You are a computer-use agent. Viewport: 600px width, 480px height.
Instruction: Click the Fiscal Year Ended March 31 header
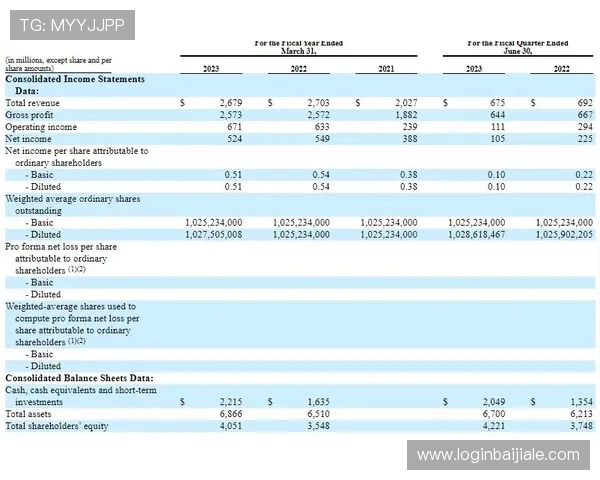(x=298, y=48)
